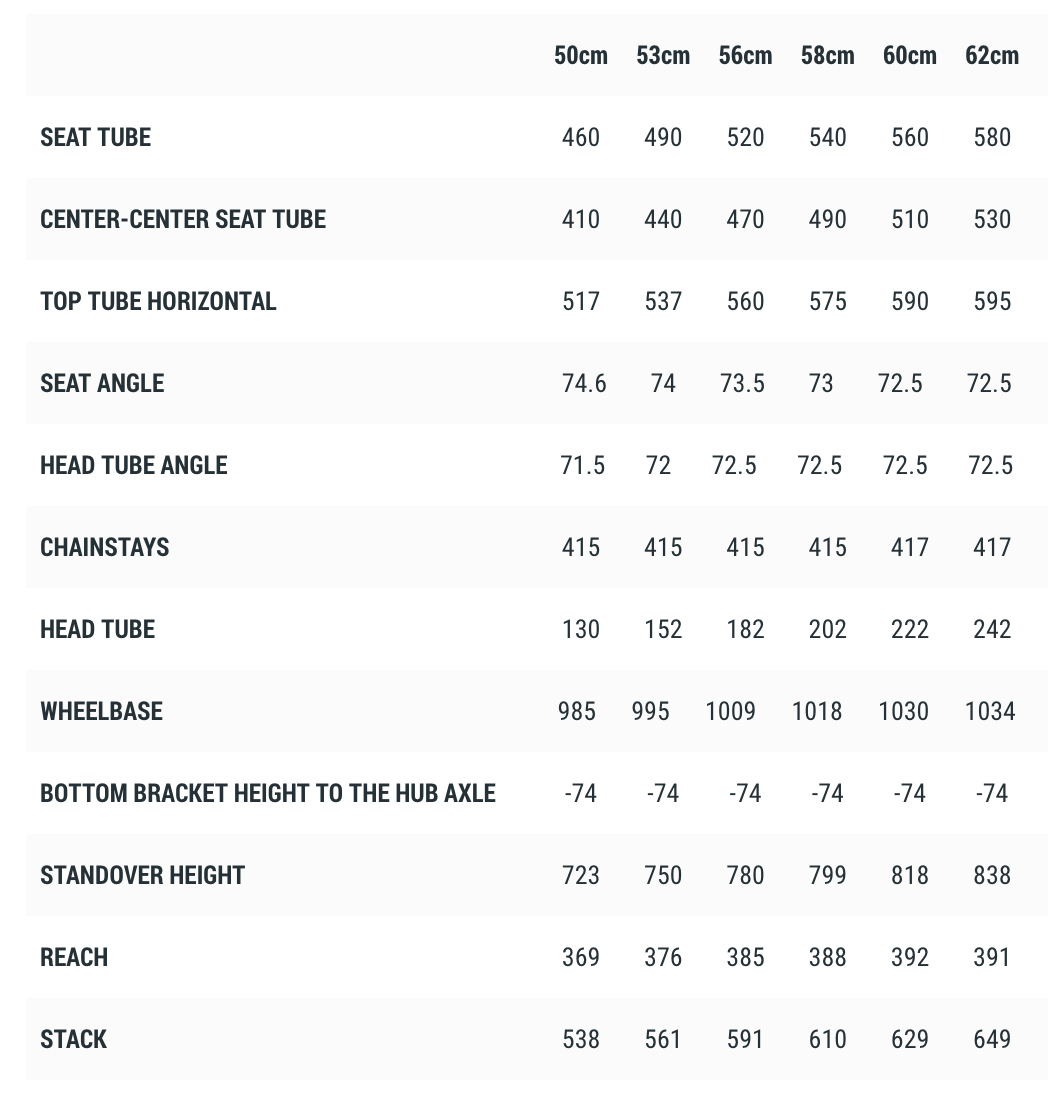Click the CHAINSTAYS row label

click(x=105, y=547)
